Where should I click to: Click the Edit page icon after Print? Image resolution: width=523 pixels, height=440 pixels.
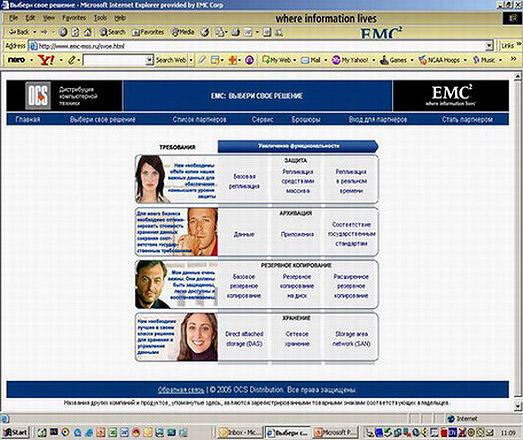(x=248, y=32)
